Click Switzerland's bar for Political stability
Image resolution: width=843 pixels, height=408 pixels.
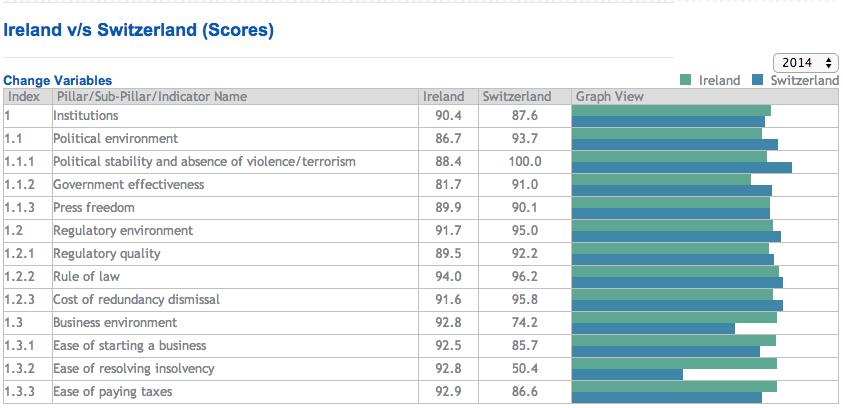click(x=681, y=167)
